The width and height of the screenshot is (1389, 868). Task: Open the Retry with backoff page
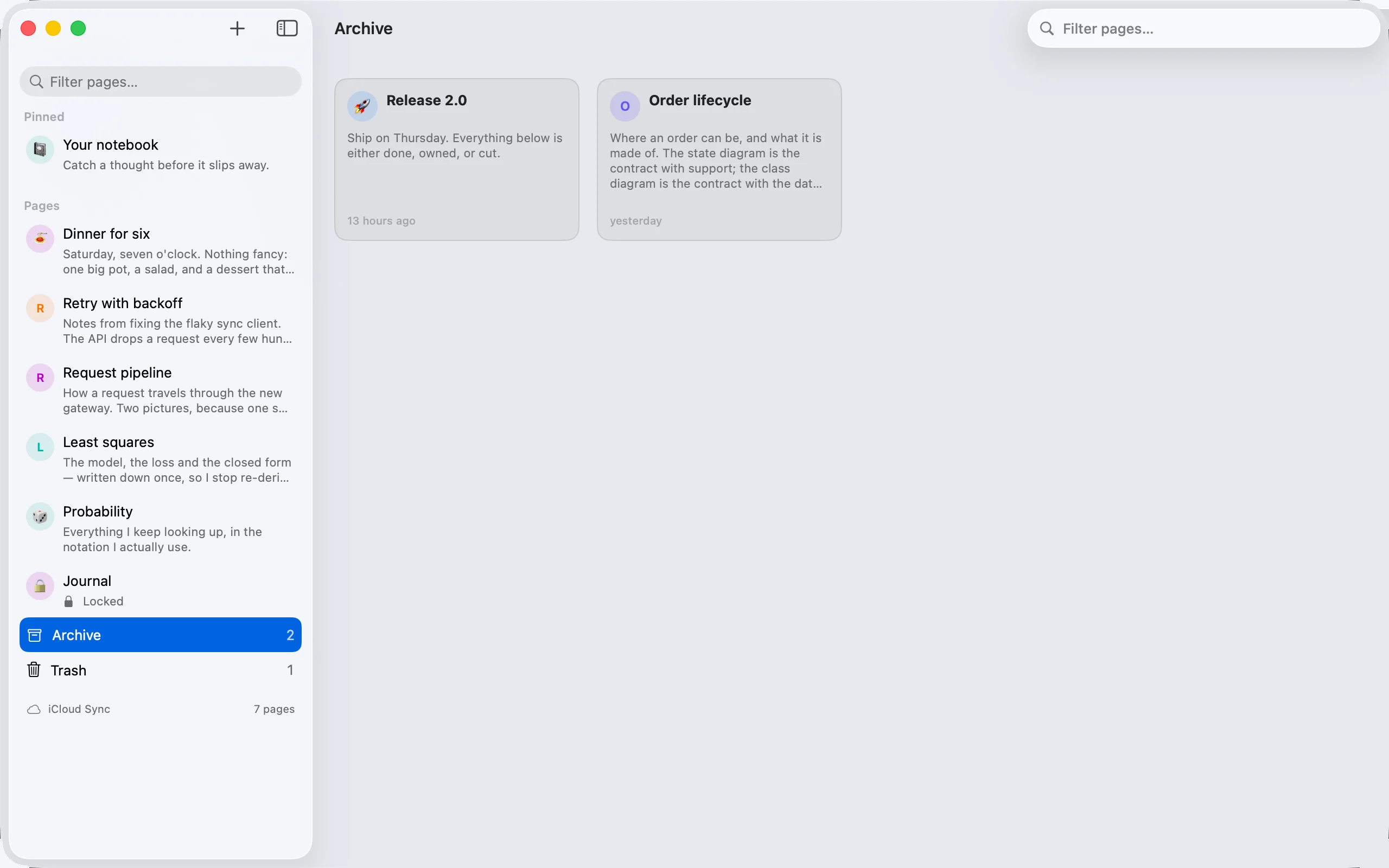[160, 320]
